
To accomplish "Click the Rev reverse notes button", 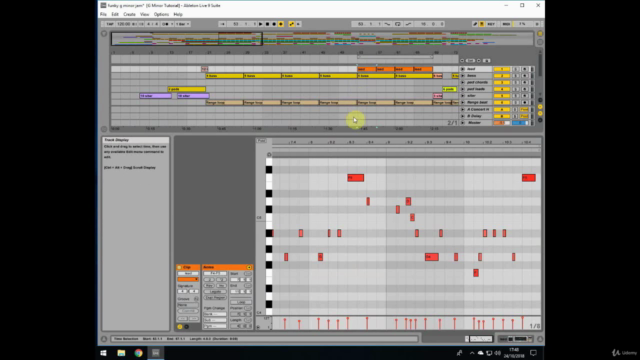I will click(x=209, y=286).
